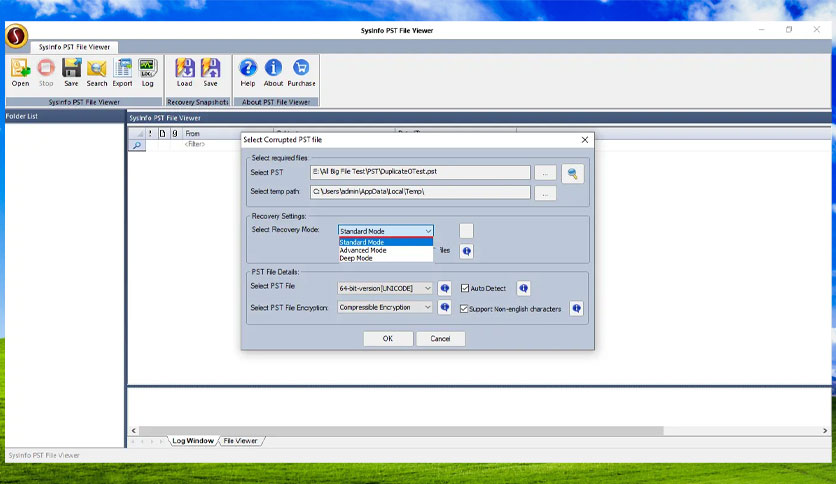This screenshot has width=836, height=484.
Task: Click the scroll left arrow
Action: 134,431
